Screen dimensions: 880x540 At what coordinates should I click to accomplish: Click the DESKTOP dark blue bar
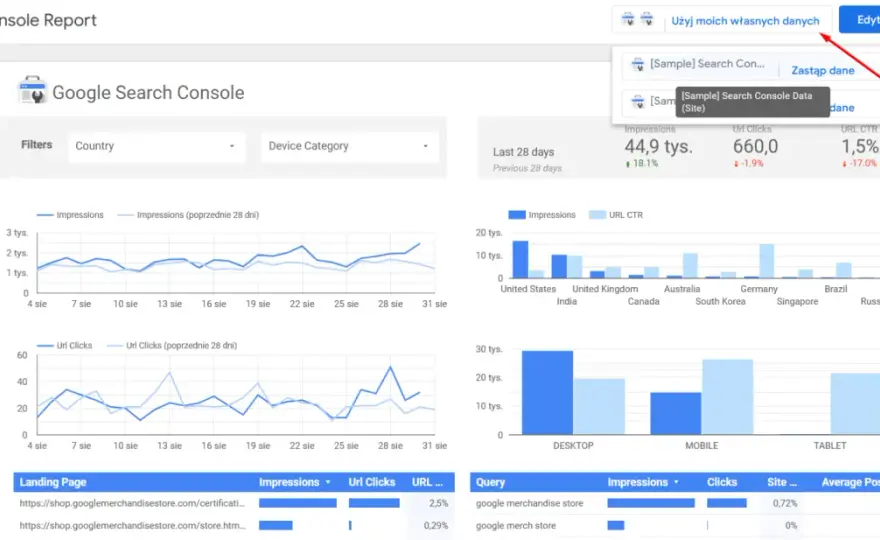tap(547, 392)
